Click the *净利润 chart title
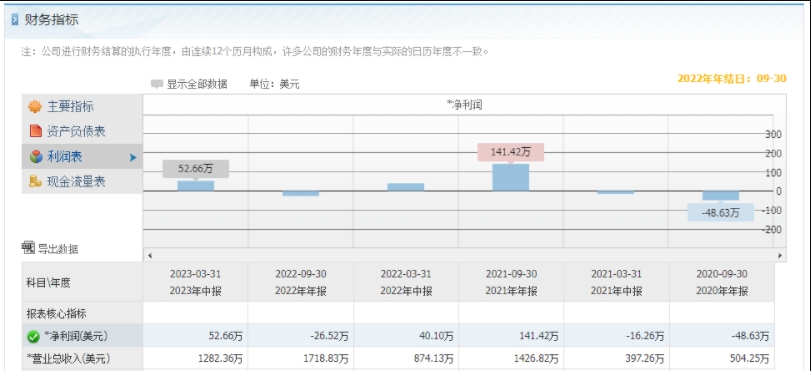Screen dimensions: 811x371 pos(464,105)
